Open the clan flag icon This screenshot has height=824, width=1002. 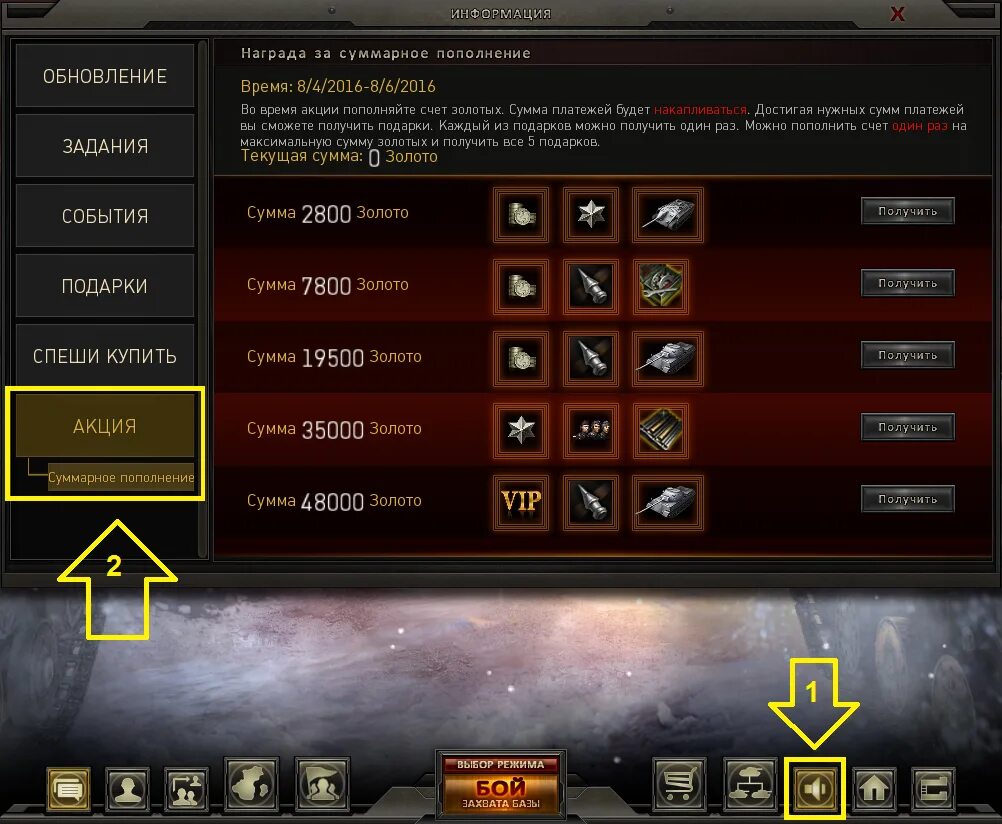[322, 784]
